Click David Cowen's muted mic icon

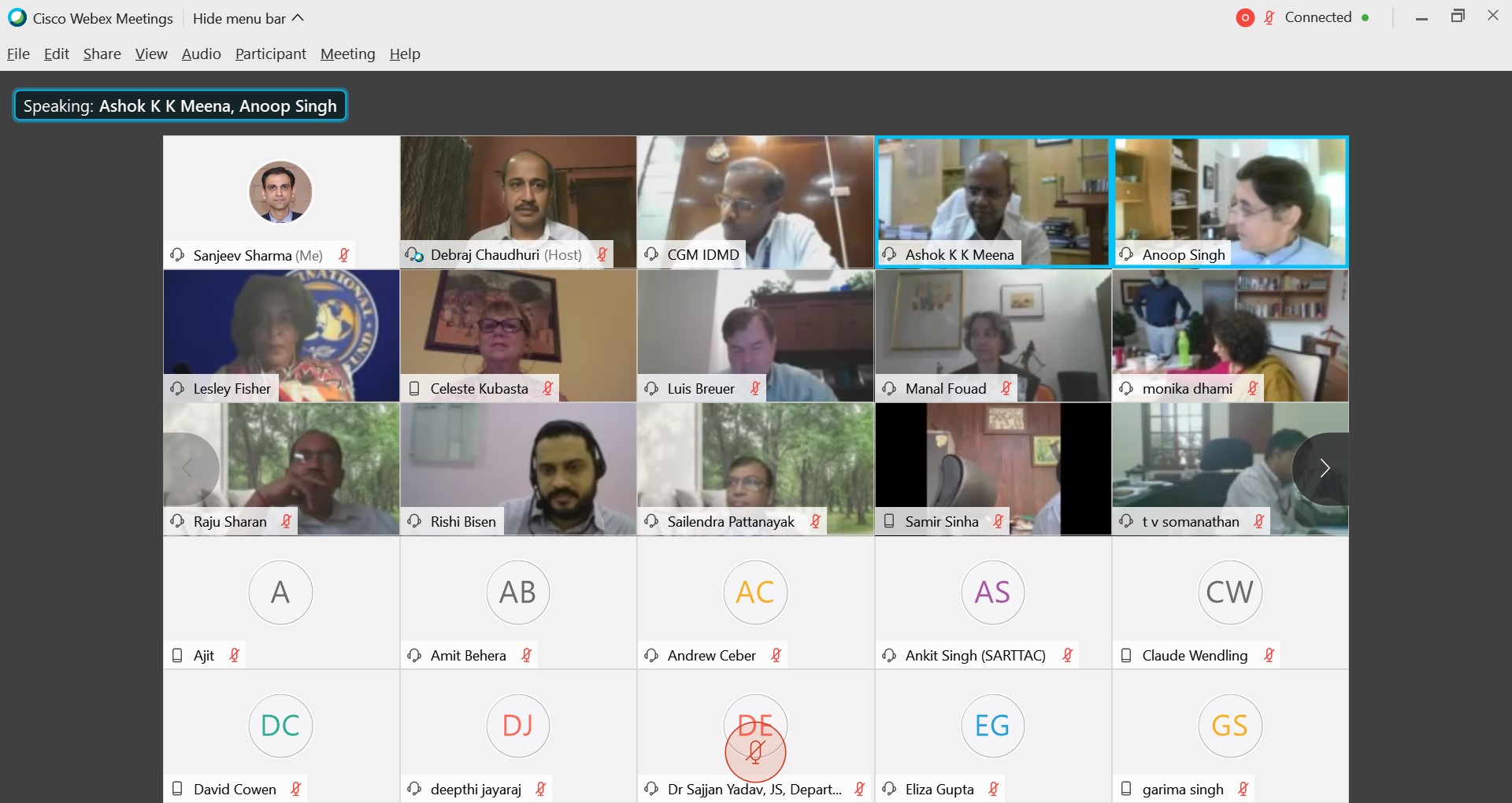pyautogui.click(x=296, y=789)
